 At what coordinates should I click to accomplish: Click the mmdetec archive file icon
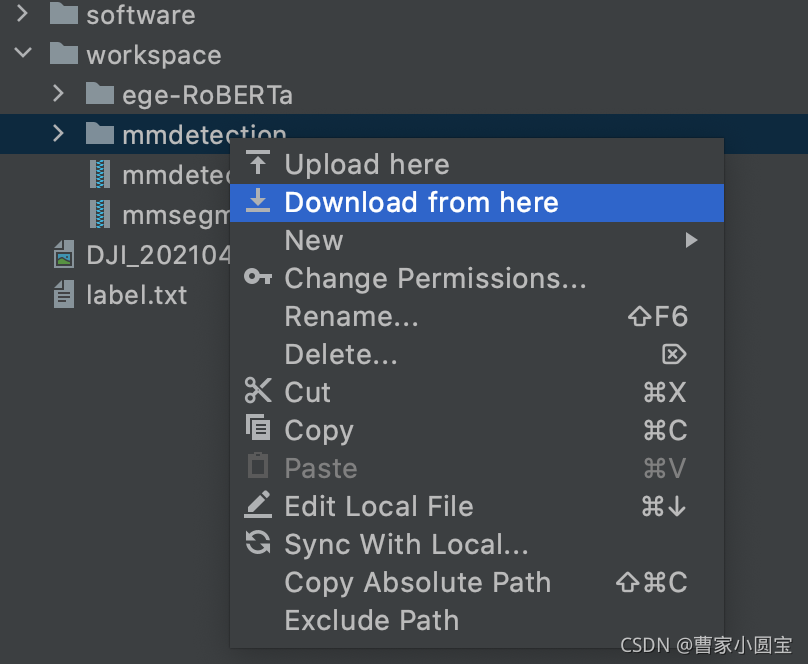[x=100, y=174]
